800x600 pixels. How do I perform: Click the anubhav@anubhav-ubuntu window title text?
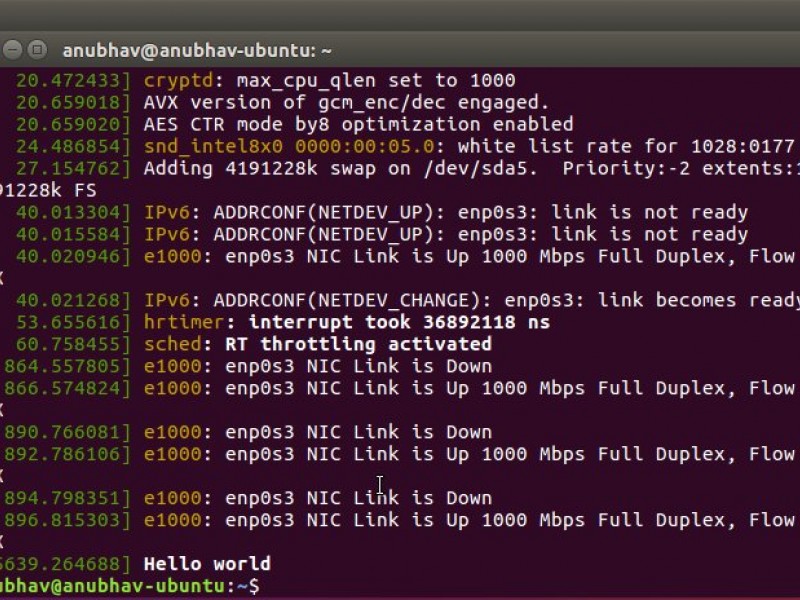197,50
